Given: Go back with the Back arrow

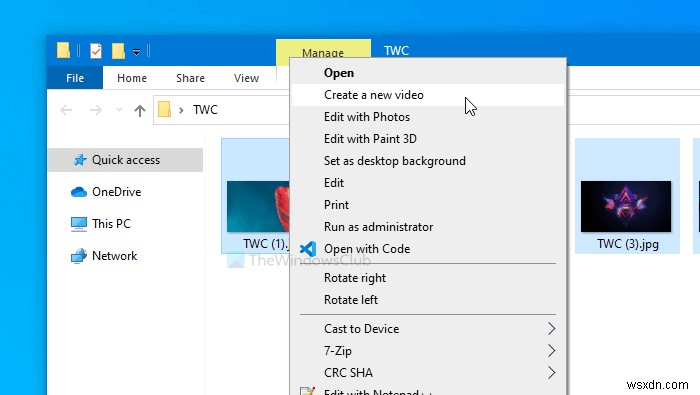Looking at the screenshot, I should [66, 110].
